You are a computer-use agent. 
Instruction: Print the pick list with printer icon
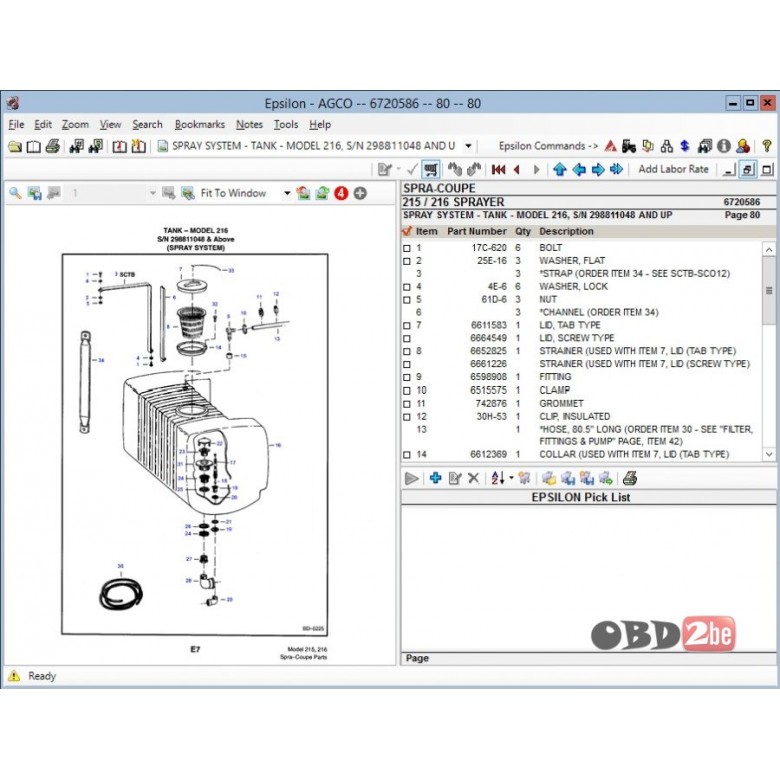pos(630,478)
